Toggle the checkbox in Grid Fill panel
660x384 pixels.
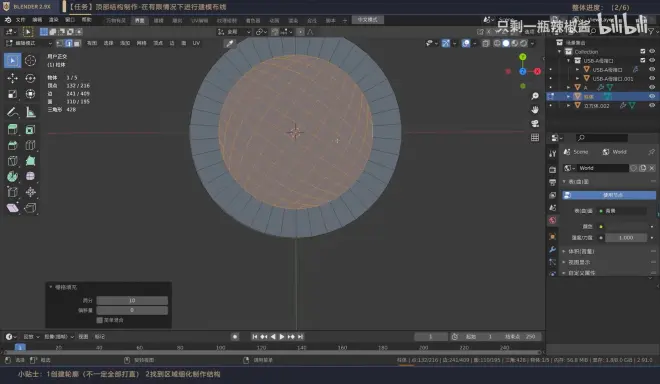pyautogui.click(x=100, y=320)
